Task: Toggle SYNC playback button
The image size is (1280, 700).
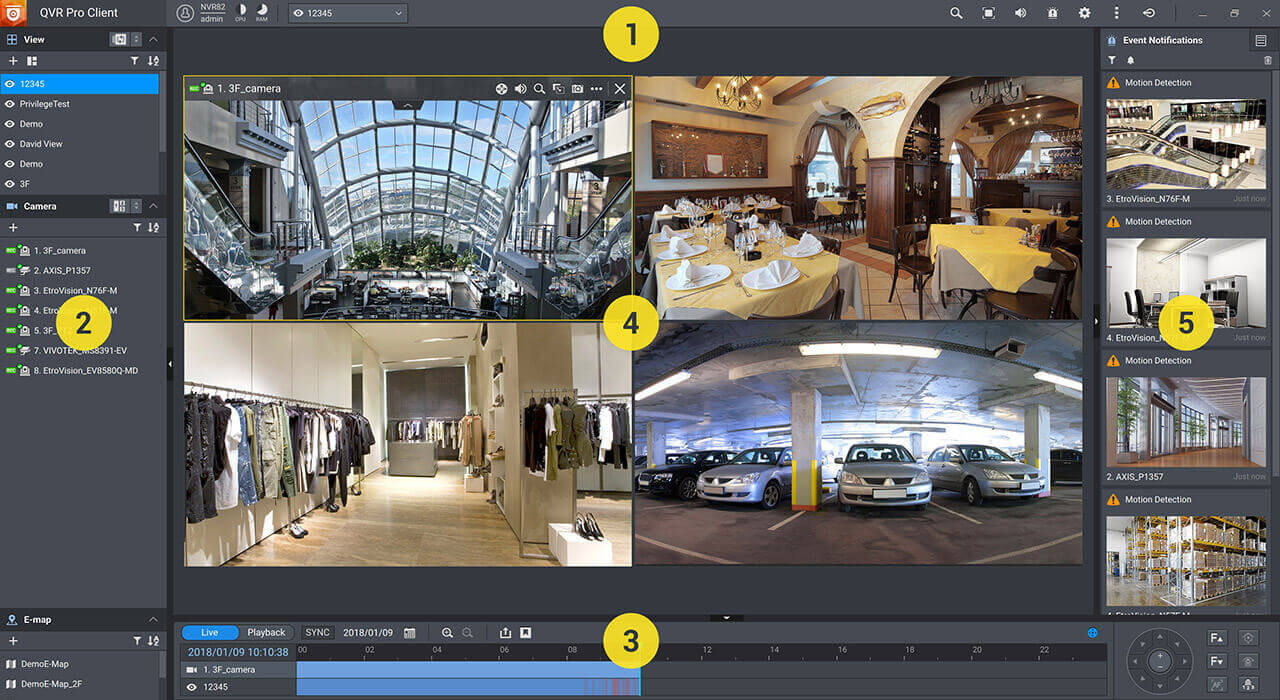Action: 317,632
